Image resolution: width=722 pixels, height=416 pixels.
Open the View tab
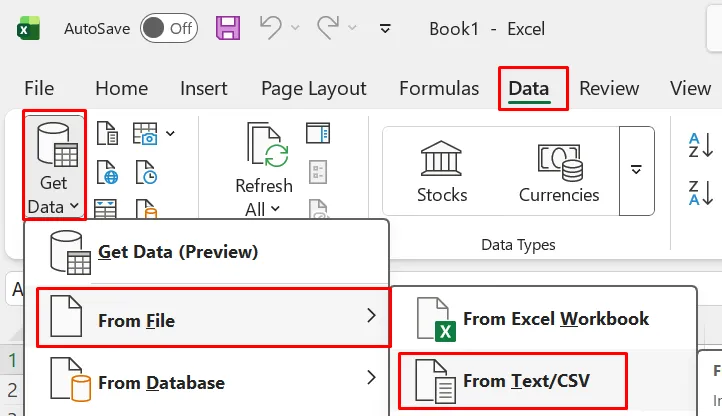coord(690,88)
